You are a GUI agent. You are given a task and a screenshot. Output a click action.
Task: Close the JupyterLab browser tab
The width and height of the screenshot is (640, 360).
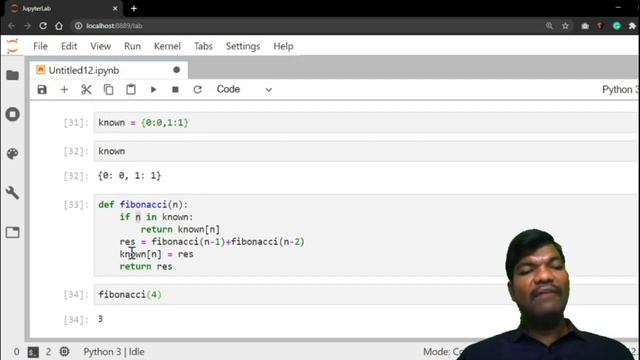pyautogui.click(x=115, y=8)
